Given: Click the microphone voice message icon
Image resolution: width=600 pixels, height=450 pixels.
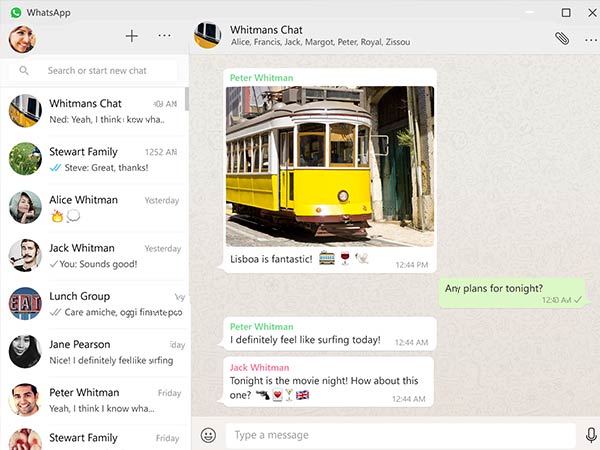Looking at the screenshot, I should (591, 435).
